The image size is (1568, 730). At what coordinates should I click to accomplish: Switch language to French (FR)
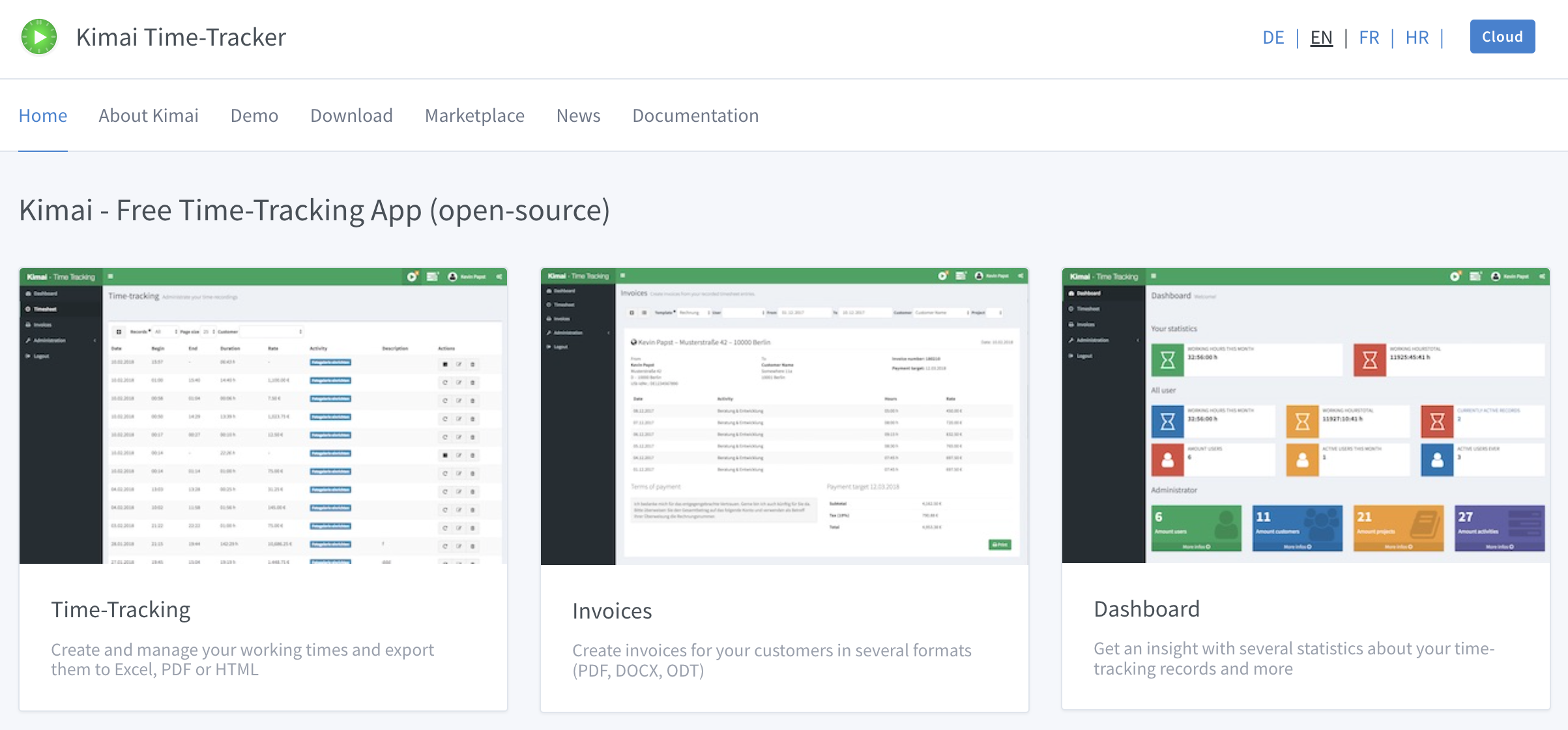tap(1369, 38)
